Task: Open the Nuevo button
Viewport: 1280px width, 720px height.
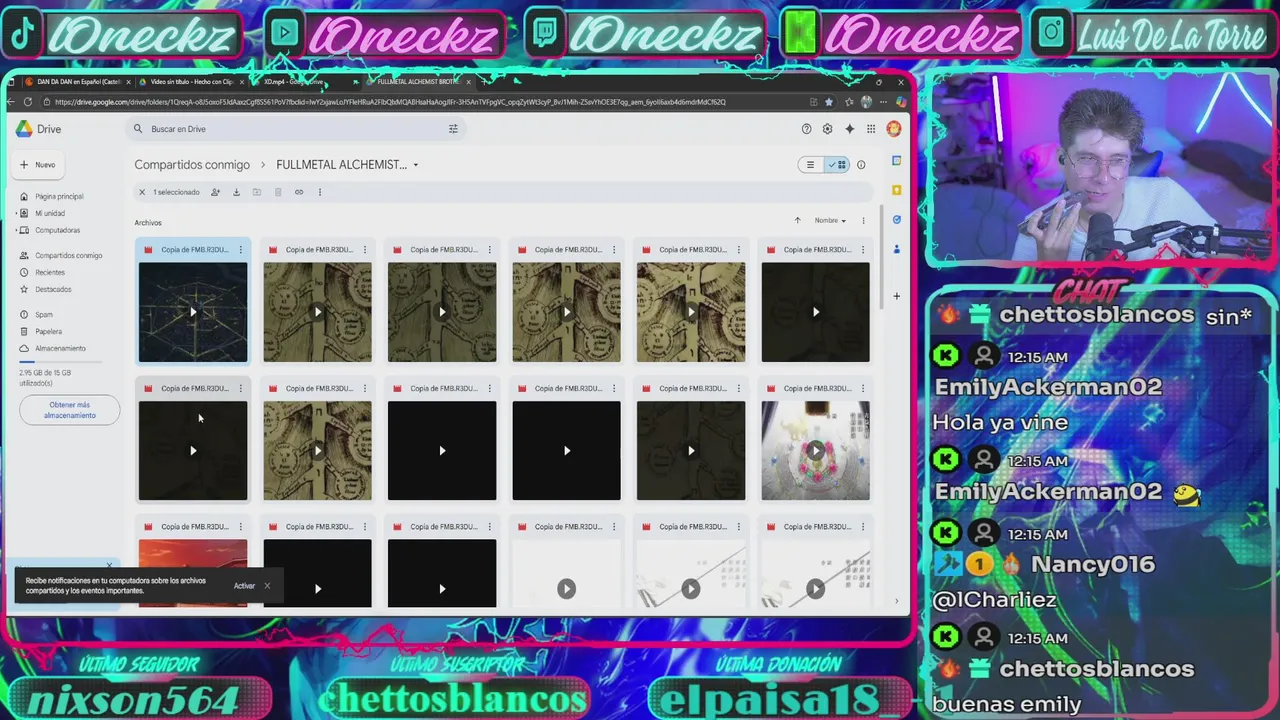Action: (x=38, y=165)
